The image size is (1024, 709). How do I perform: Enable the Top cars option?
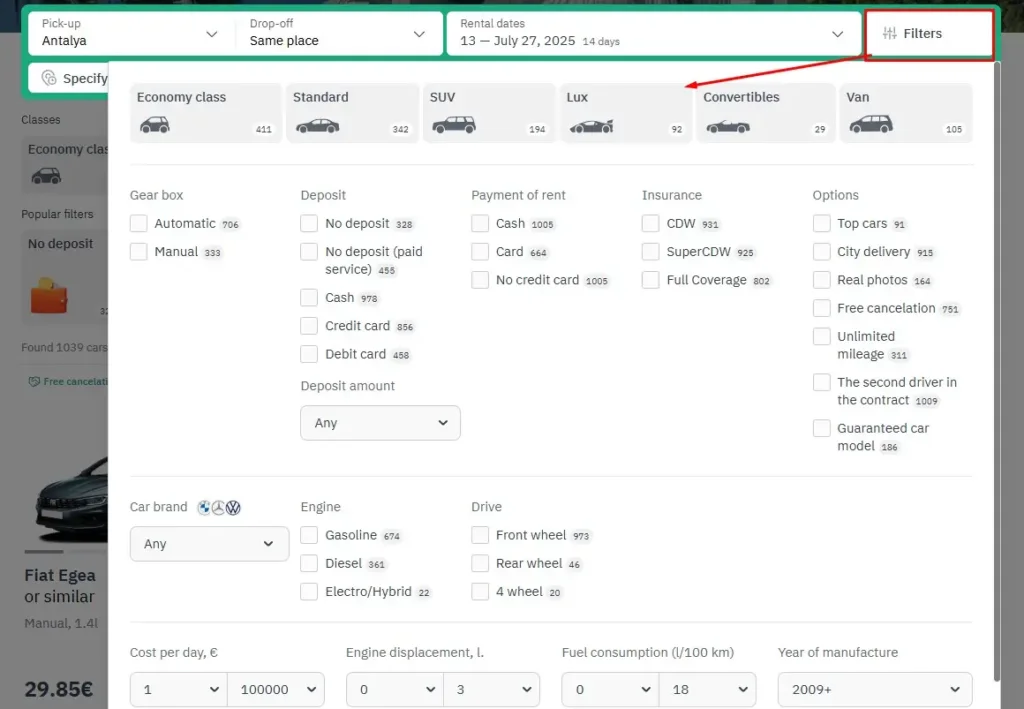(822, 223)
